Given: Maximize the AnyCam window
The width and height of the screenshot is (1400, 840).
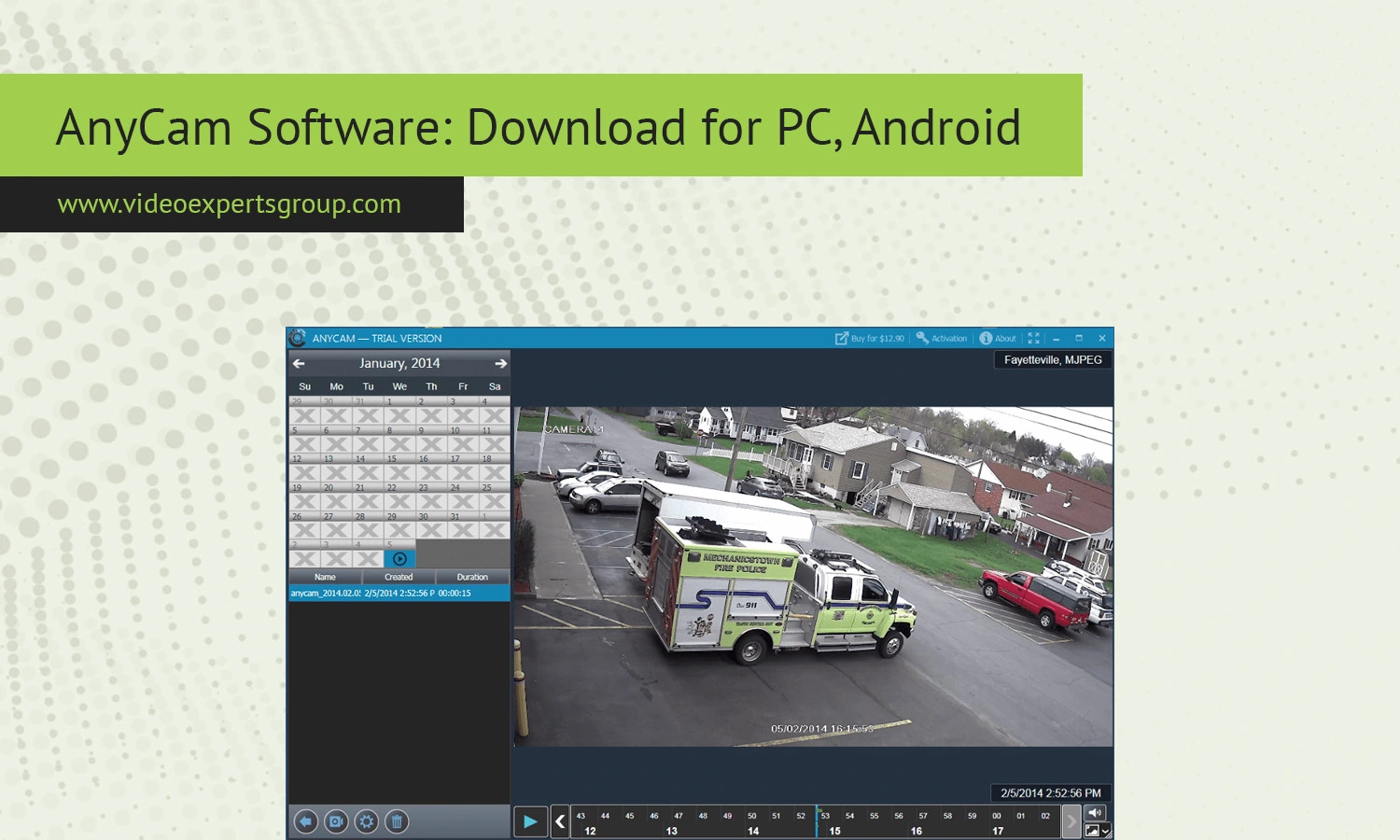Looking at the screenshot, I should (1079, 338).
